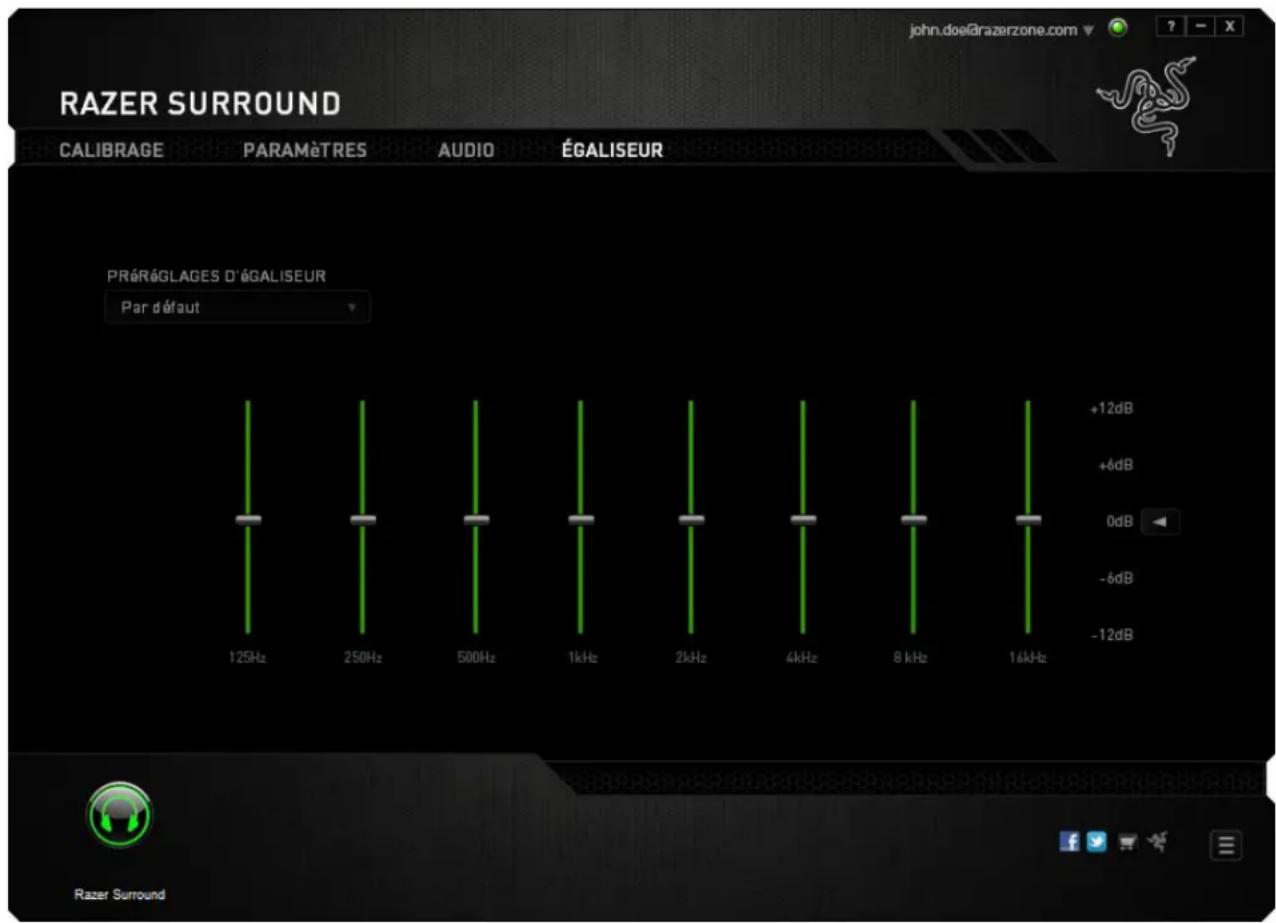Click the 16kHz slider handle
Viewport: 1276px width, 923px height.
1028,519
